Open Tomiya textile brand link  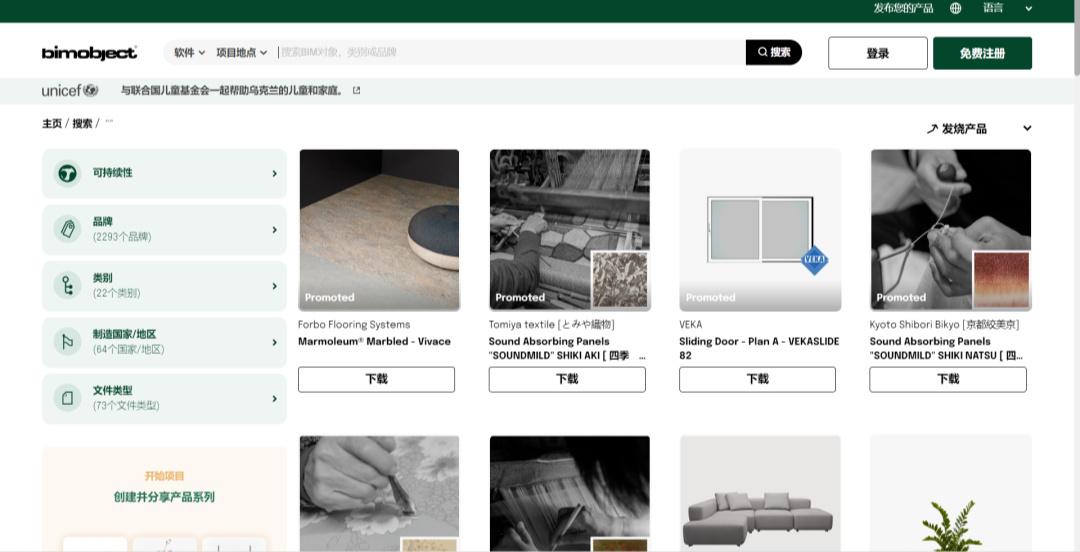tap(552, 325)
